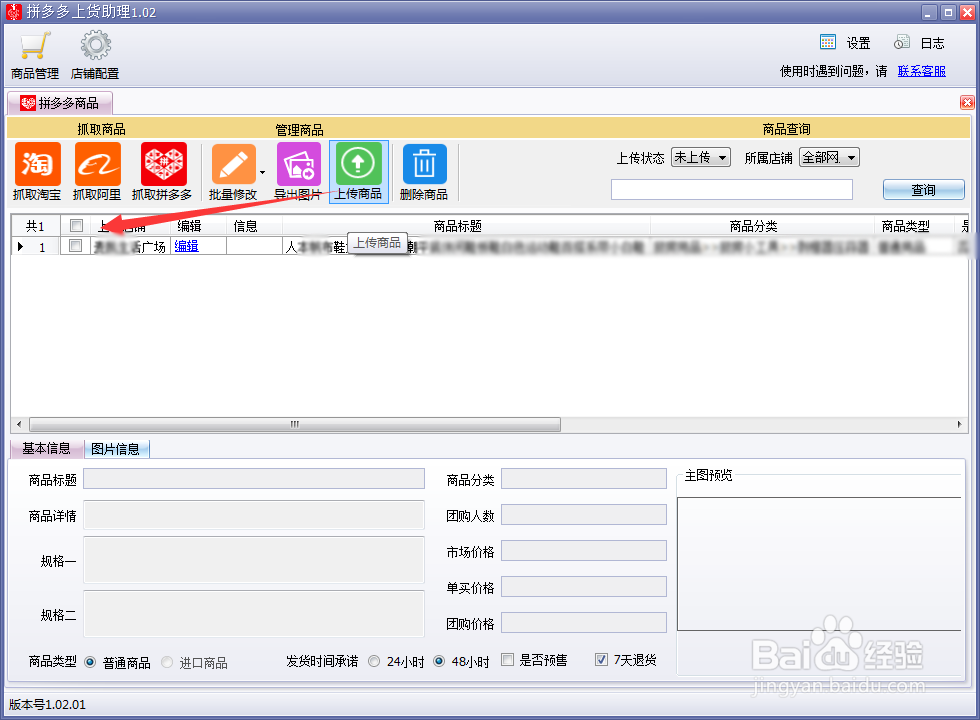Select 进口商品 radio button

pos(167,662)
